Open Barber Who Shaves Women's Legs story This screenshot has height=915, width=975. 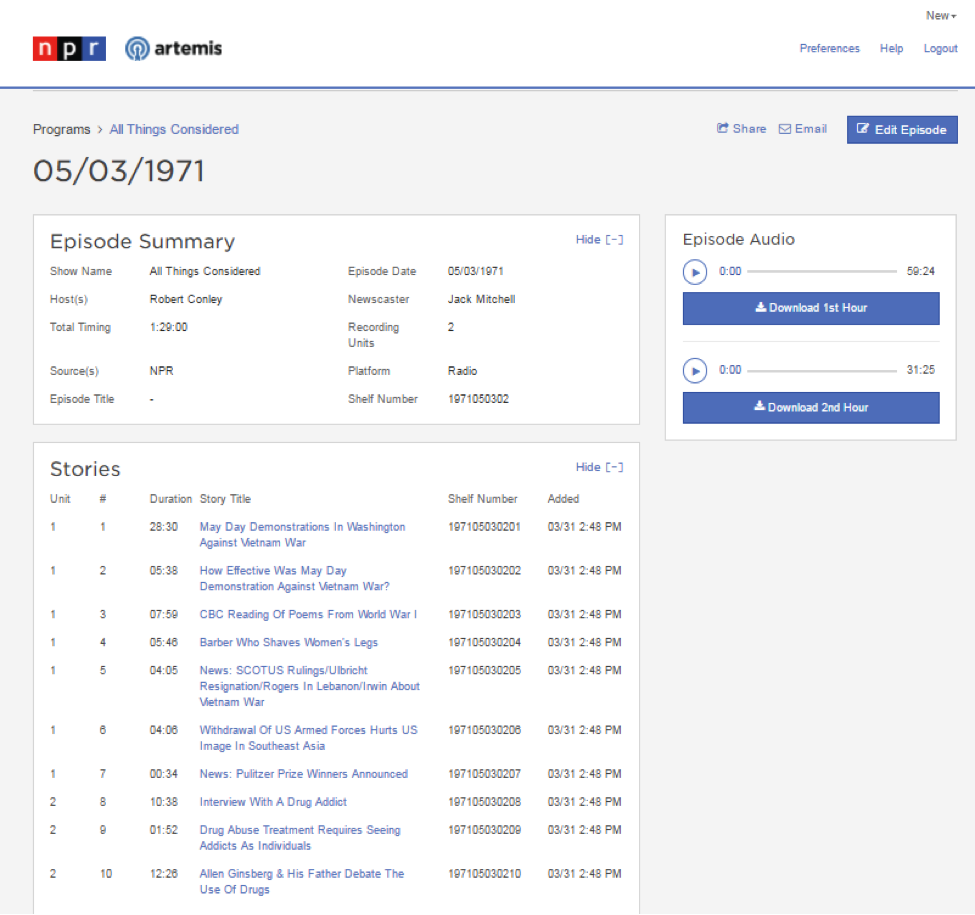click(x=288, y=642)
